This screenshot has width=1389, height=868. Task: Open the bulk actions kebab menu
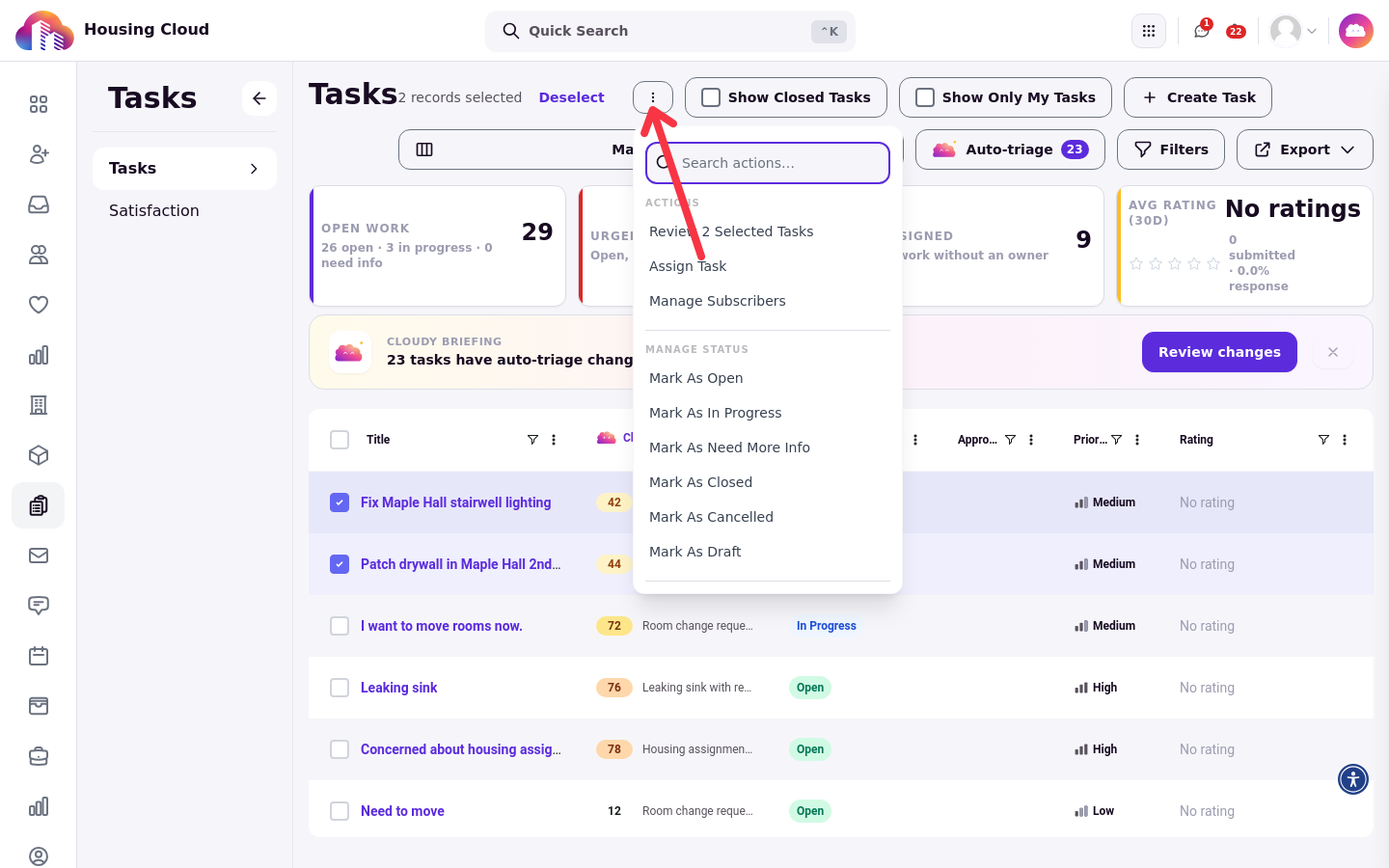[x=653, y=97]
